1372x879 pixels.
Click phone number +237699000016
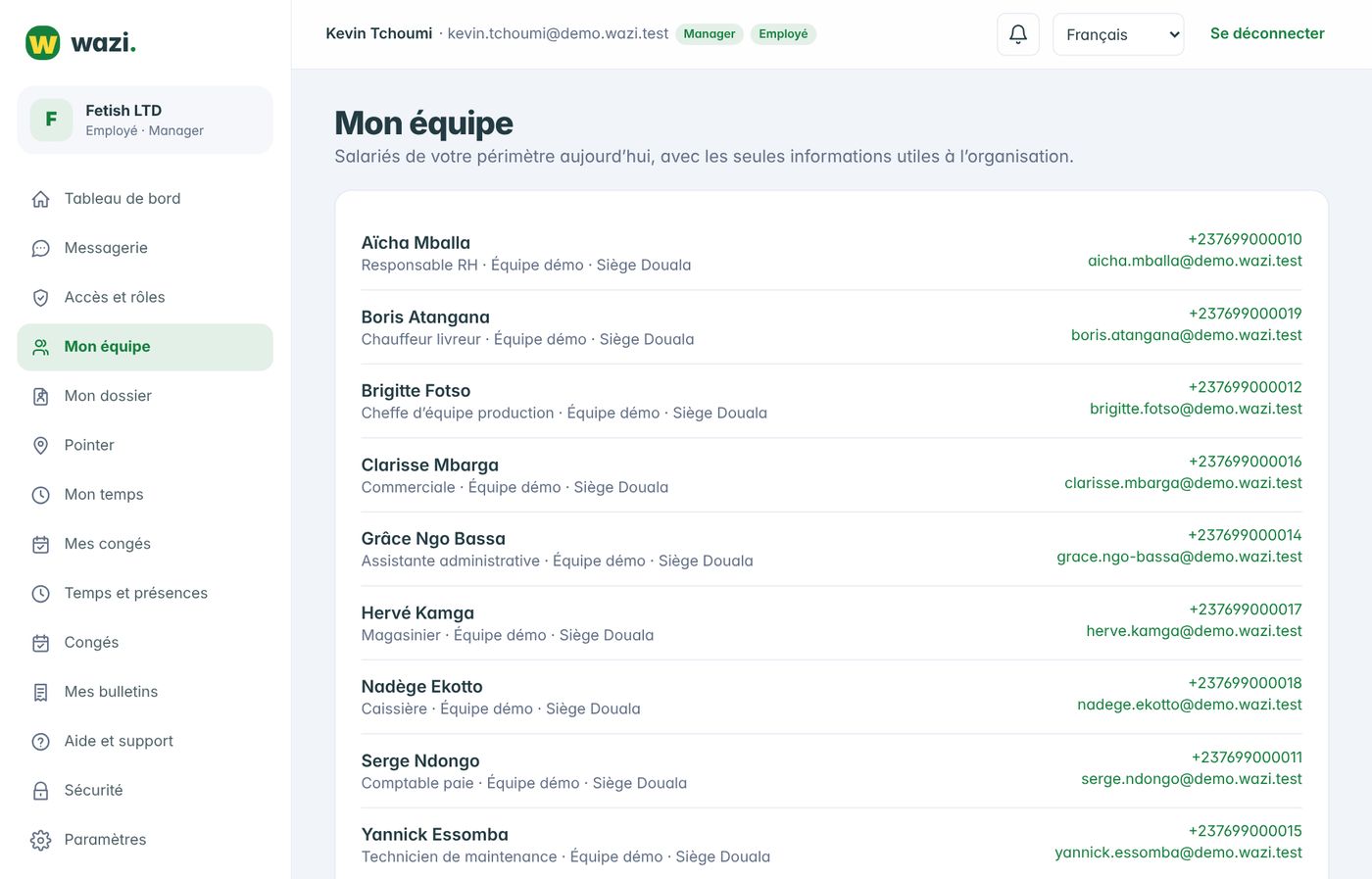[x=1246, y=462]
